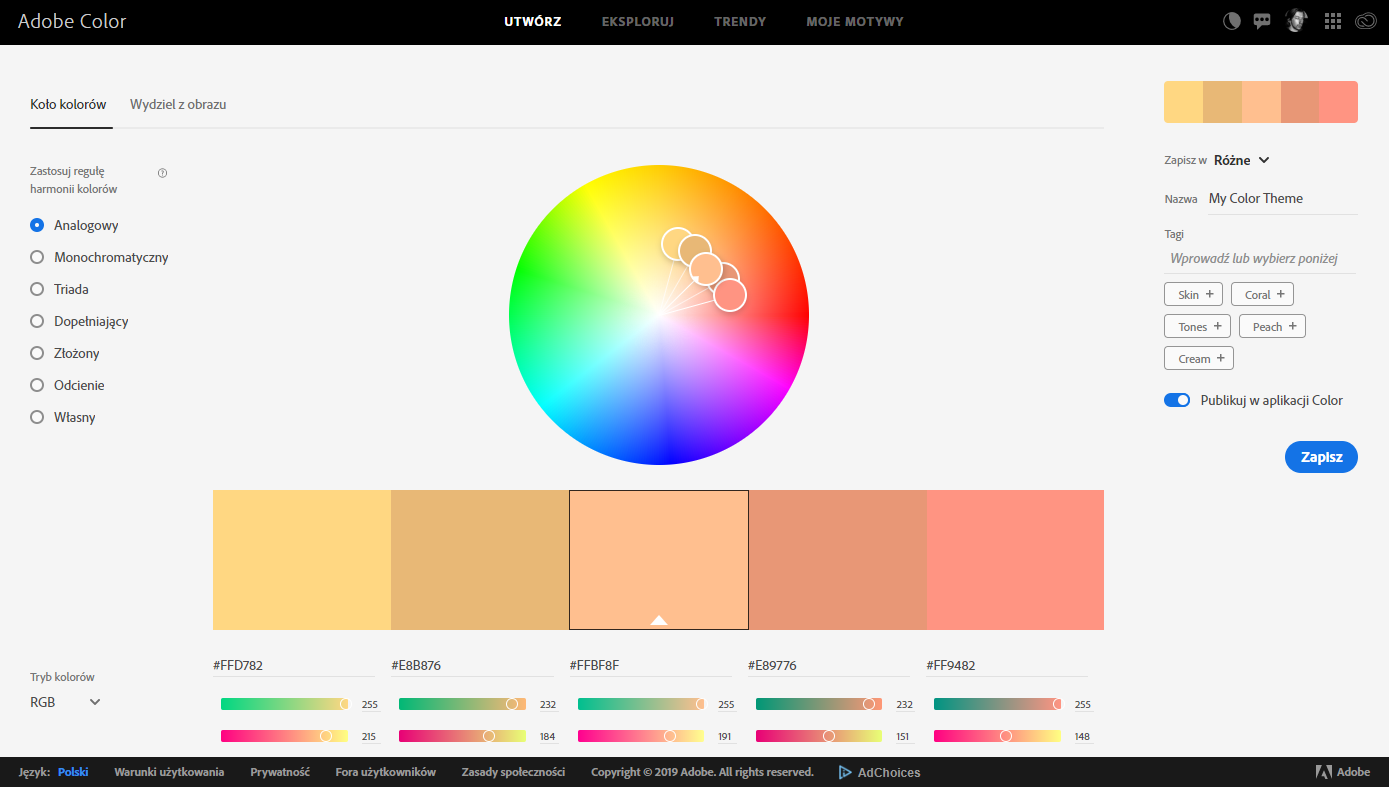
Task: Open the Creative Cloud icon
Action: [1366, 21]
